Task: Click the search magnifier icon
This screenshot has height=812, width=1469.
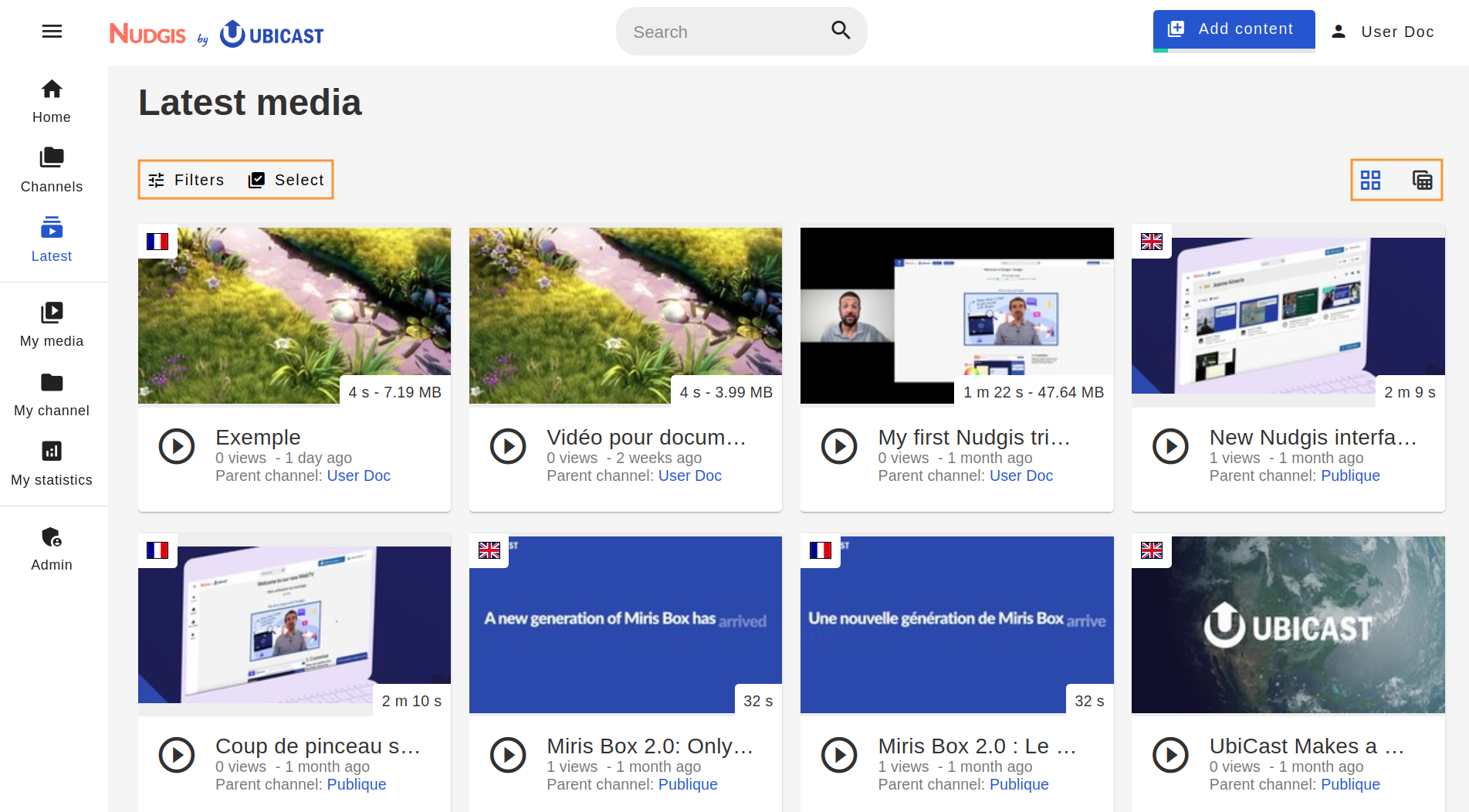Action: 841,31
